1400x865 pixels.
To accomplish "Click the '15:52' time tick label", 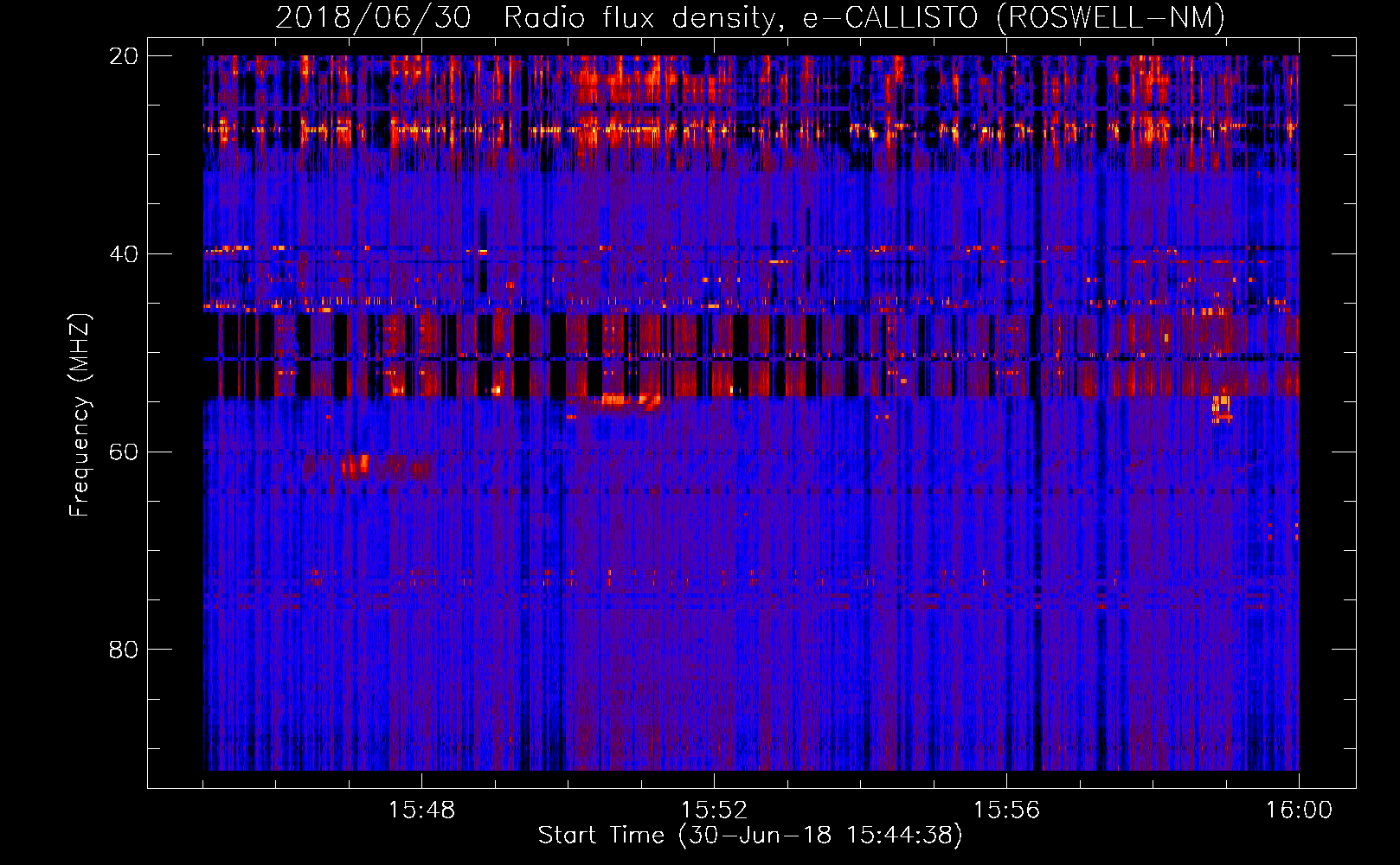I will (714, 811).
